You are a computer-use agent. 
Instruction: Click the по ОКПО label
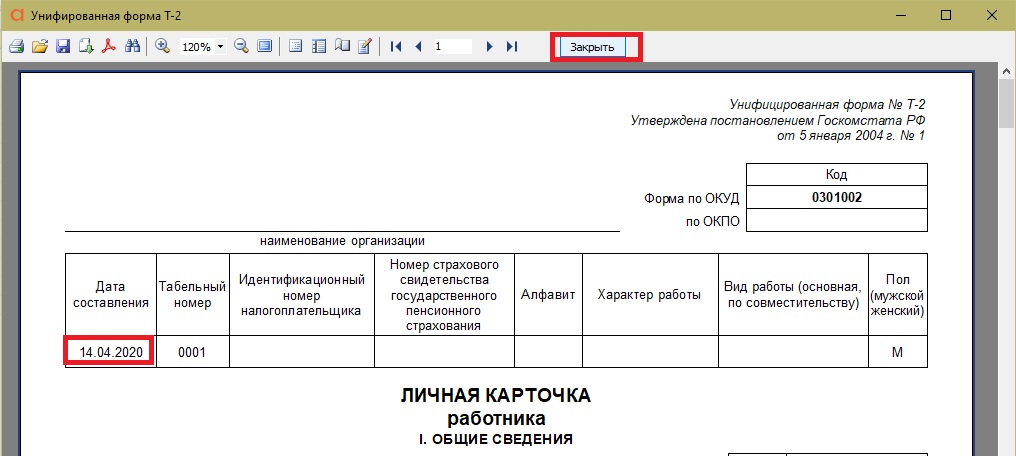[x=713, y=222]
